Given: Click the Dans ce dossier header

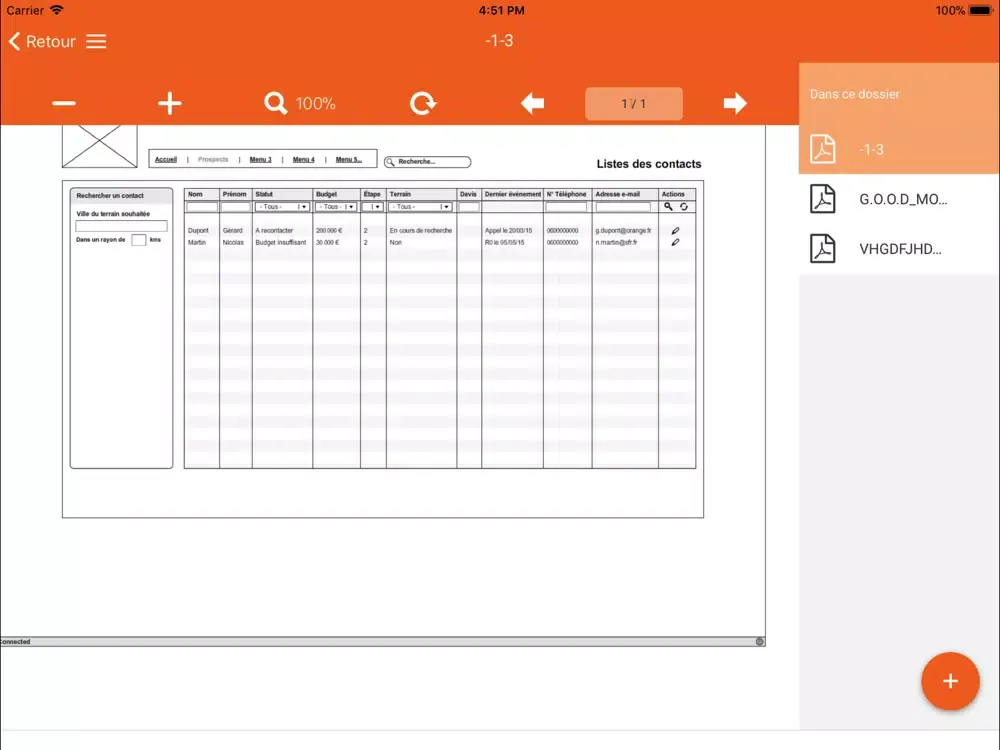Looking at the screenshot, I should [x=855, y=94].
